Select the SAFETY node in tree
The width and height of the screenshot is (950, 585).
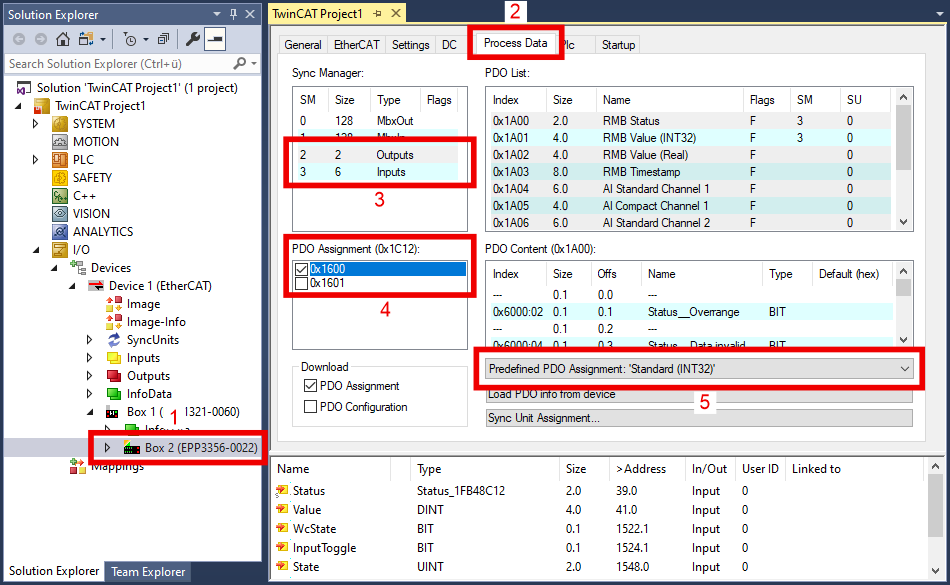92,177
